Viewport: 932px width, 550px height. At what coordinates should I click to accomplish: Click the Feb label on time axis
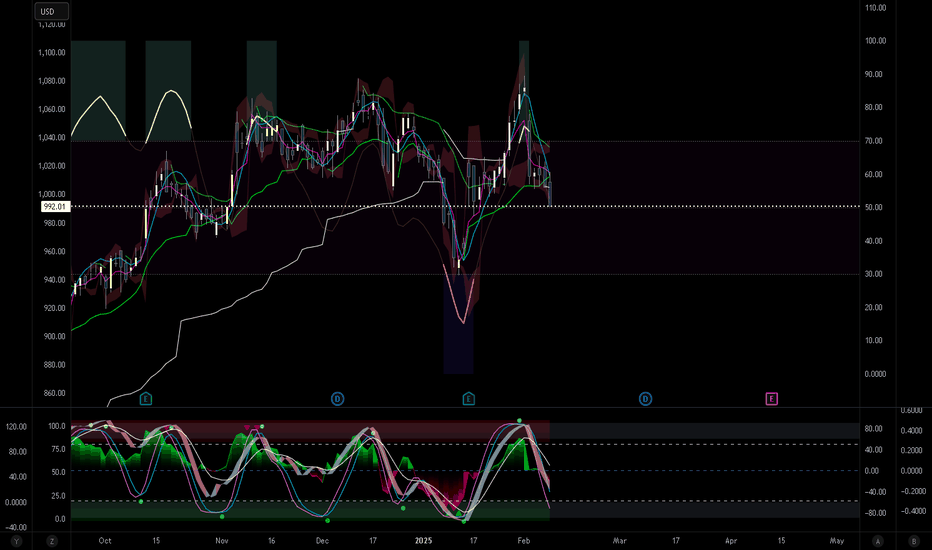pos(524,540)
